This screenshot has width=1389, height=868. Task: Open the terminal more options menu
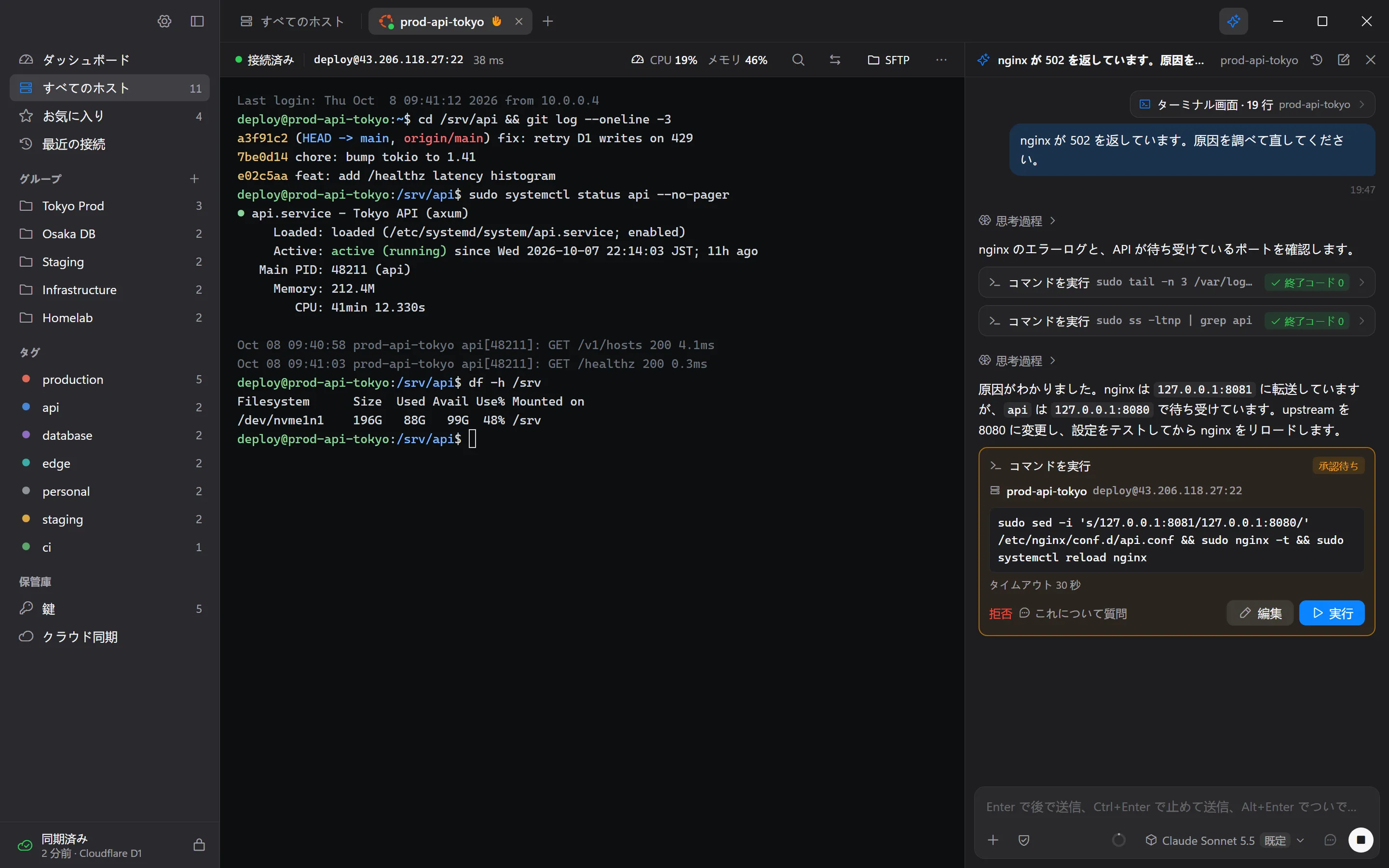tap(941, 60)
